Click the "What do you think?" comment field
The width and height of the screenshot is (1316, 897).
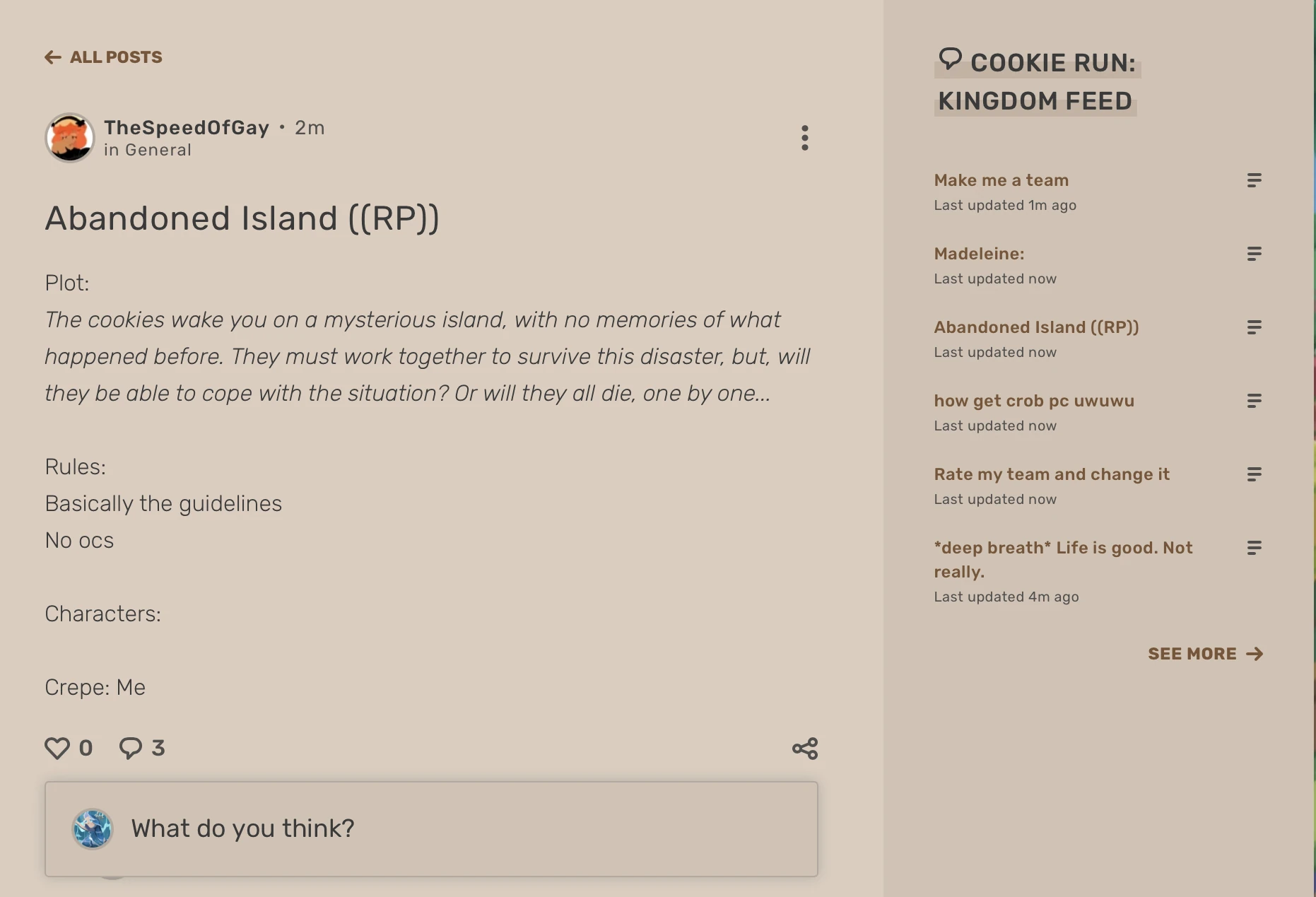pyautogui.click(x=431, y=828)
